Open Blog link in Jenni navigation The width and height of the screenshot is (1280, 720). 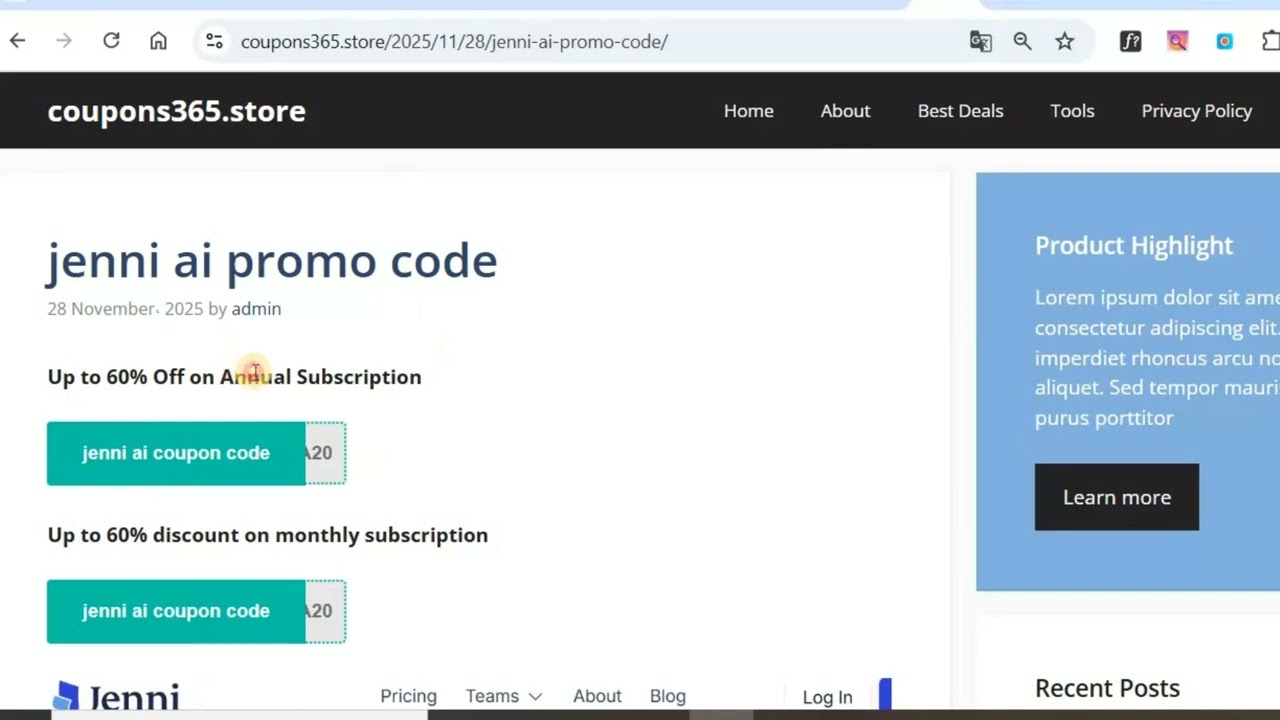click(667, 696)
